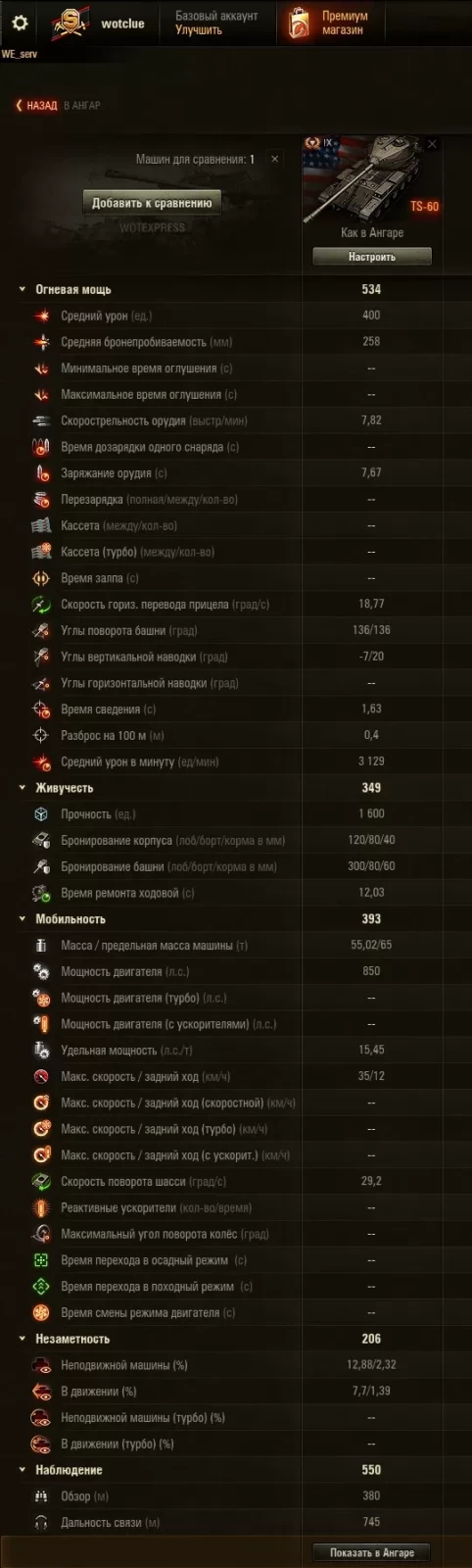Click Добавить к сравнению button

(152, 203)
